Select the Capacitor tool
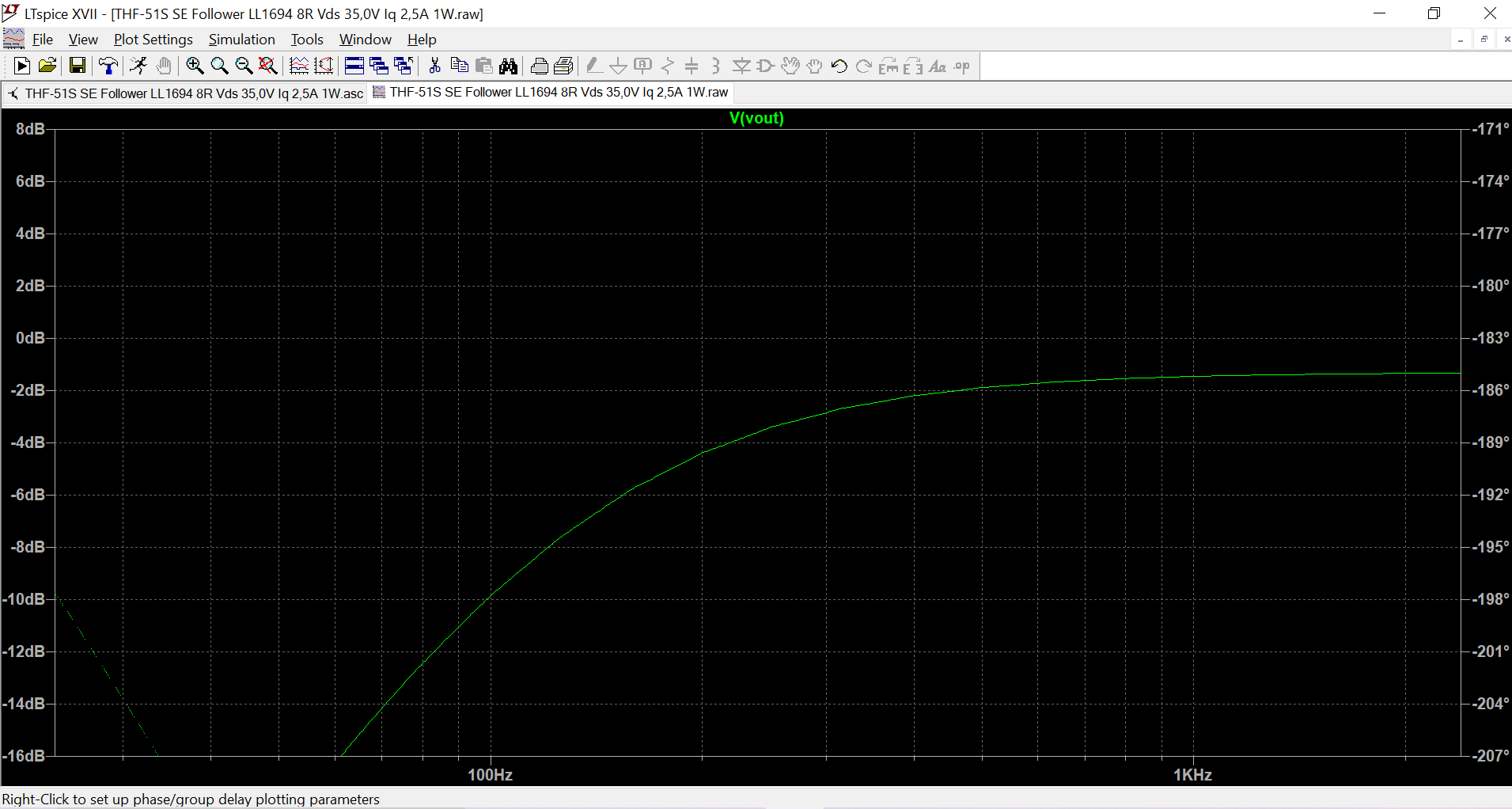Image resolution: width=1512 pixels, height=809 pixels. pos(692,66)
